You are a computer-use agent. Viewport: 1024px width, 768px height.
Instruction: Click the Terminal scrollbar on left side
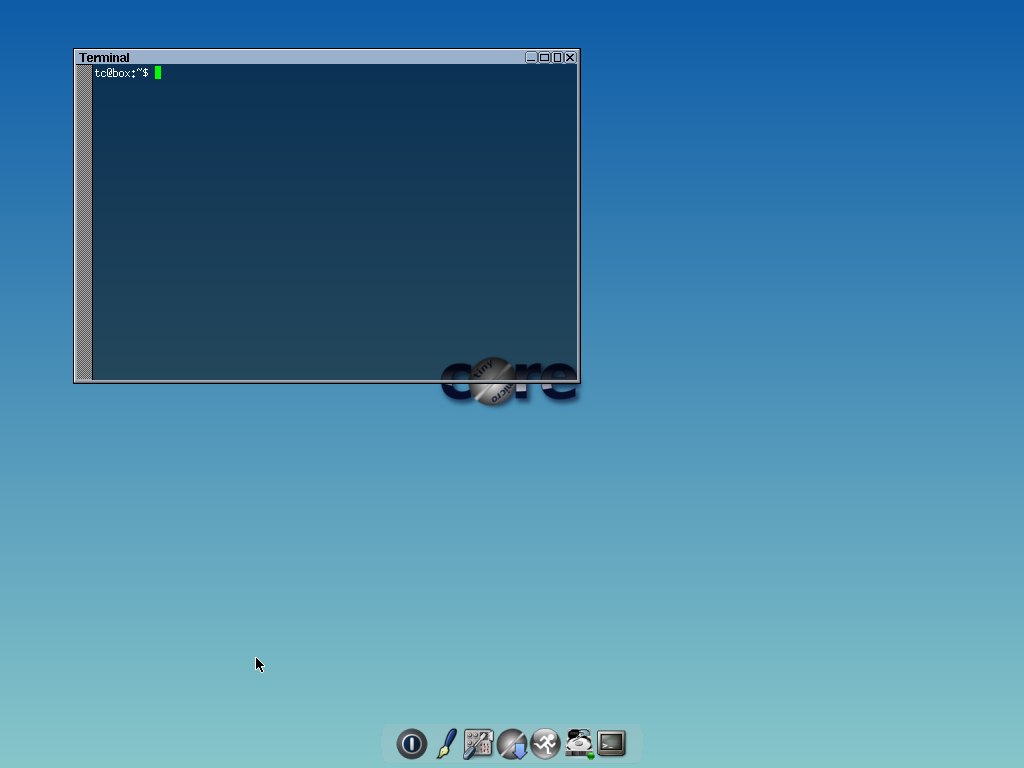[84, 222]
